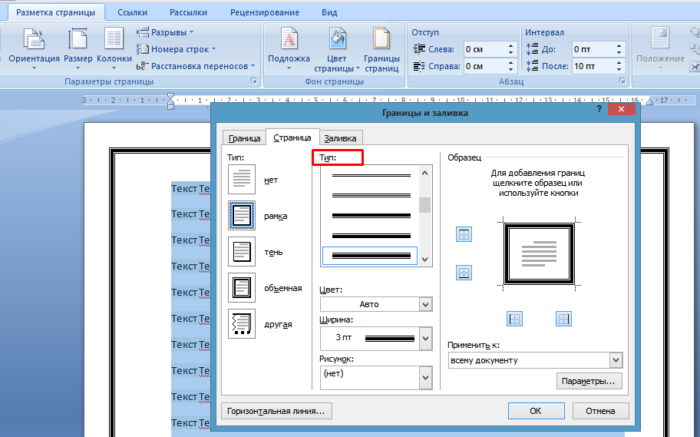Click the right indent marker on ruler
Image resolution: width=700 pixels, height=437 pixels.
point(650,103)
